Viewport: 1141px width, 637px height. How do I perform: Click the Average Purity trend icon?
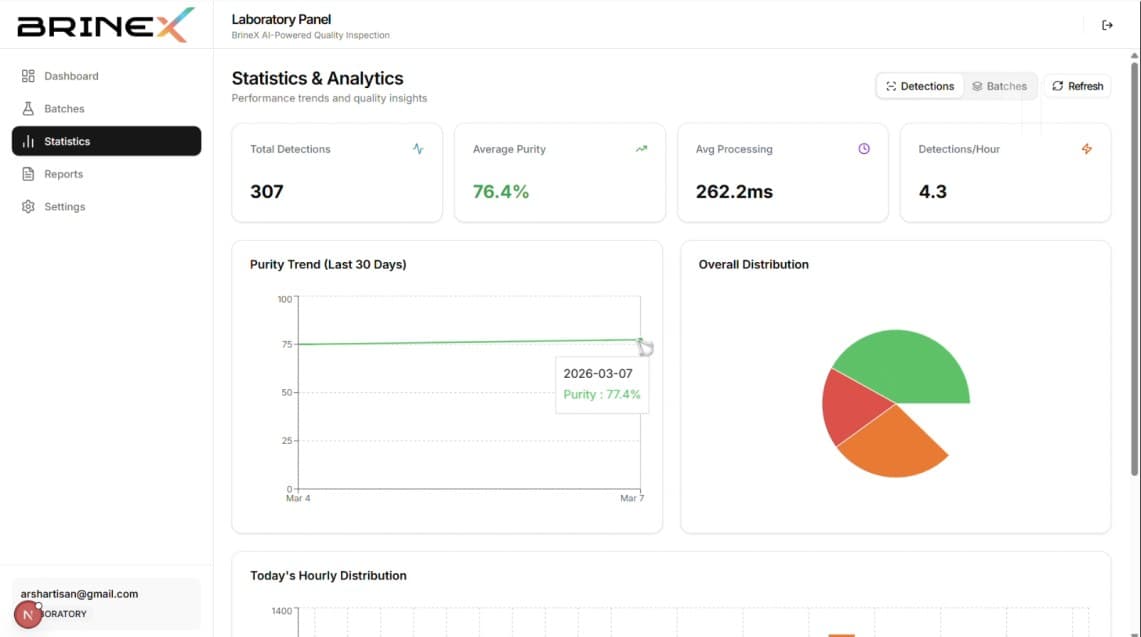point(641,149)
